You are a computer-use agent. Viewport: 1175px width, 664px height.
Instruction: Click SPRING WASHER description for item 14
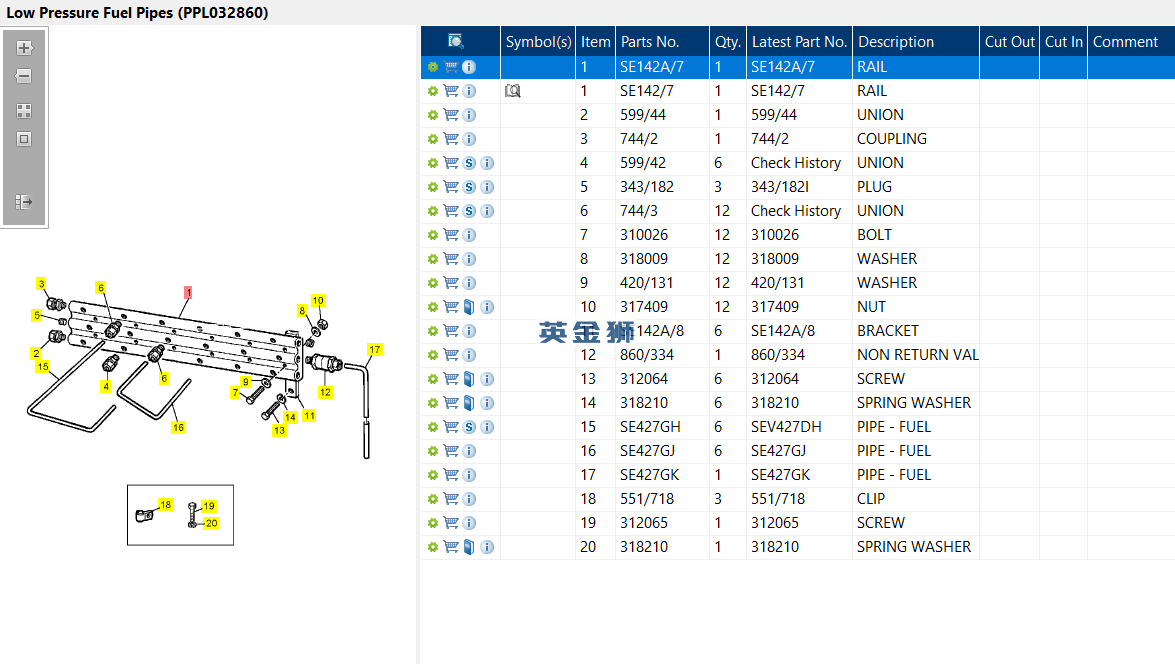click(x=914, y=402)
